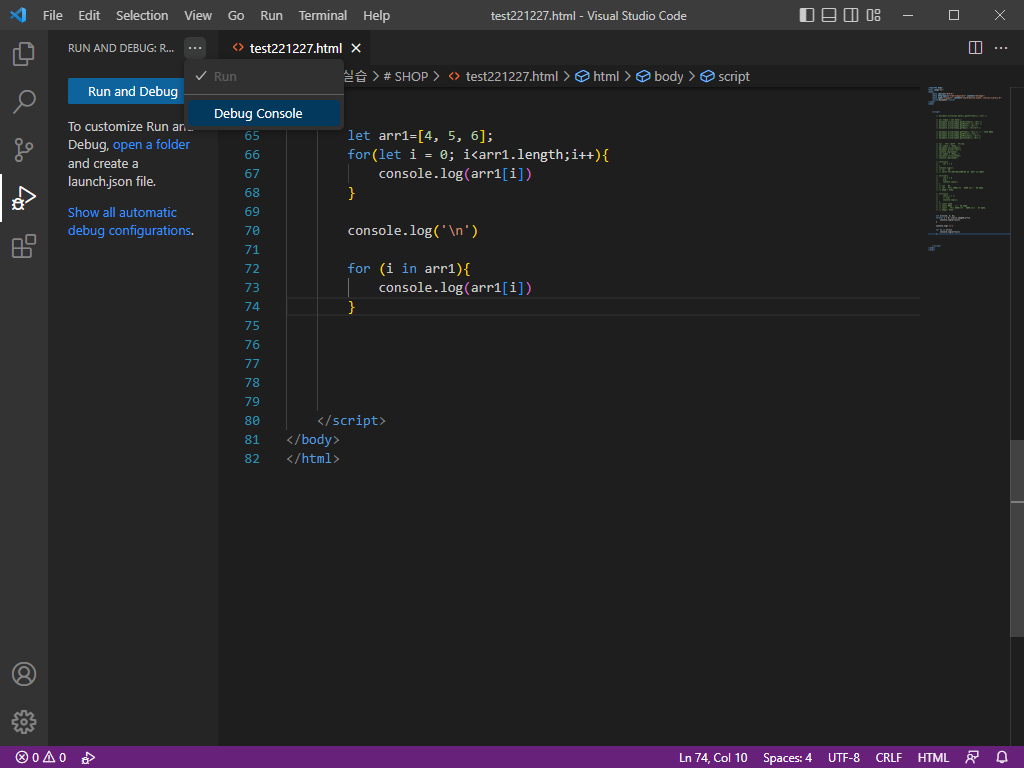The width and height of the screenshot is (1024, 768).
Task: Click the closing </html> tag line
Action: pos(313,458)
